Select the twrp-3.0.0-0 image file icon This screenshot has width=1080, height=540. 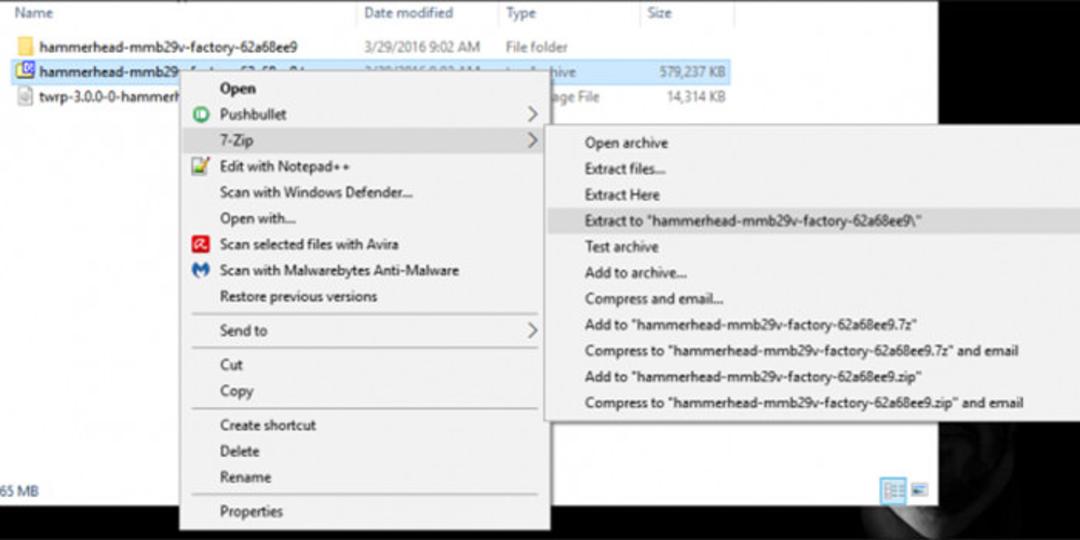click(x=25, y=97)
